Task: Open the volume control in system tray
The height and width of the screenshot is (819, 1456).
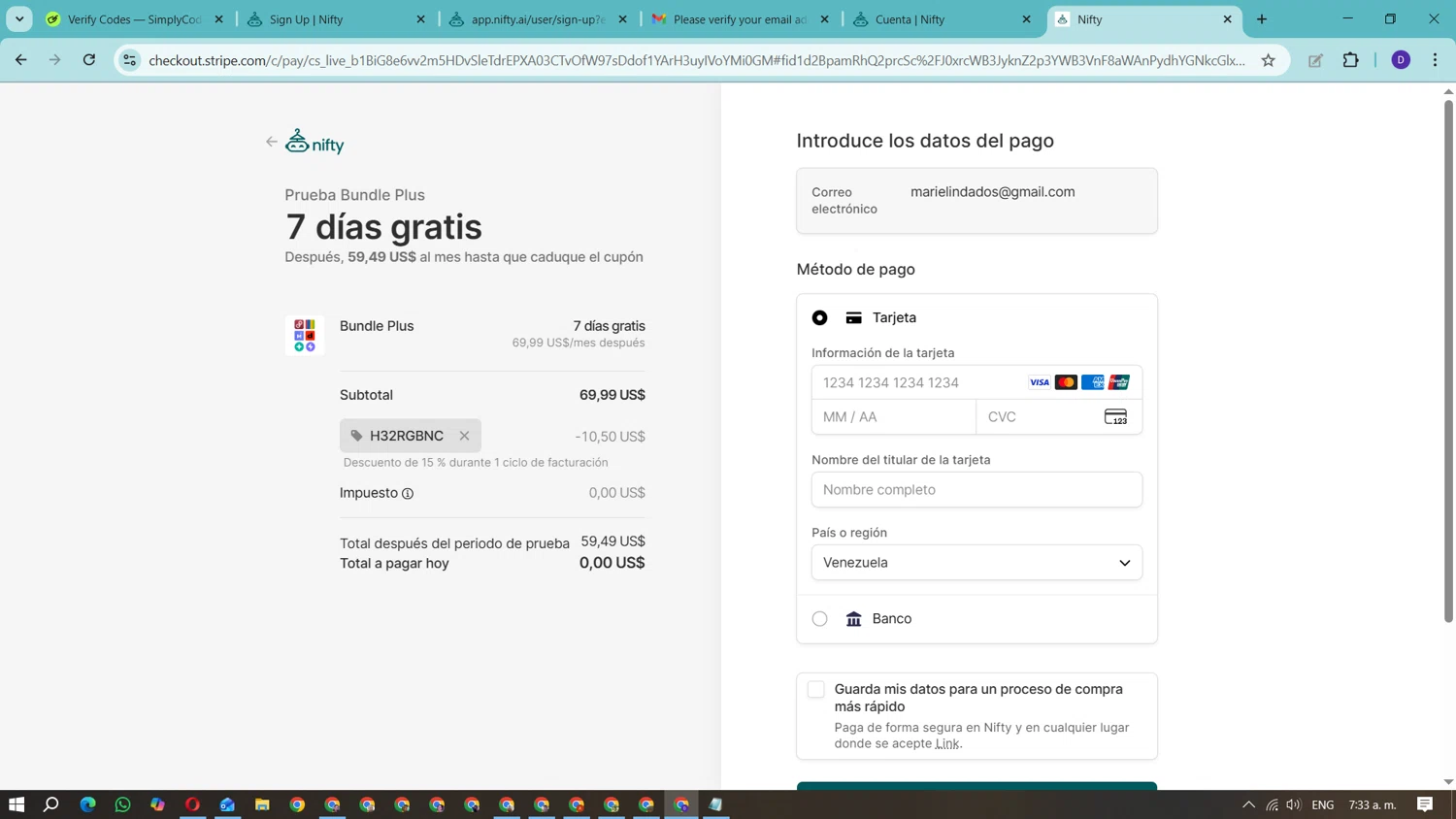Action: point(1294,804)
